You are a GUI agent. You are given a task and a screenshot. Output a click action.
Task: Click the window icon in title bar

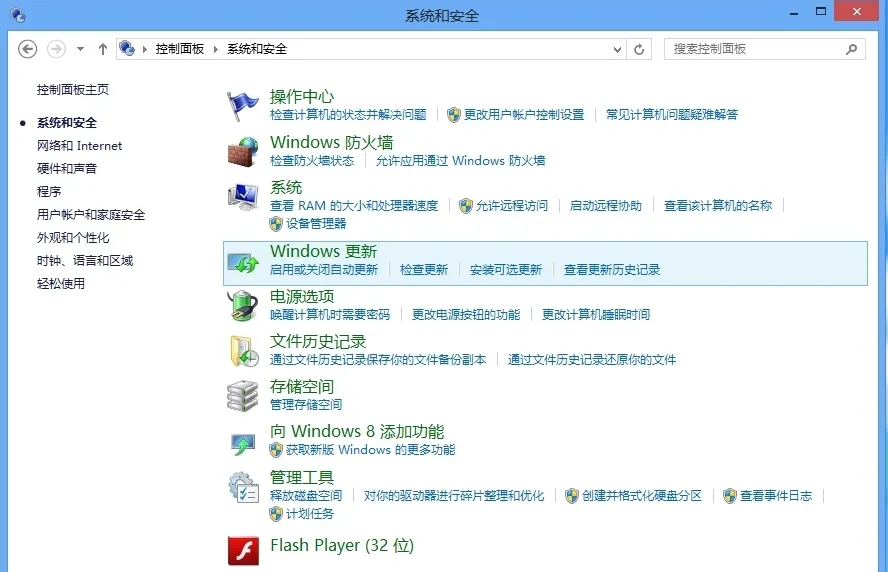tap(18, 15)
